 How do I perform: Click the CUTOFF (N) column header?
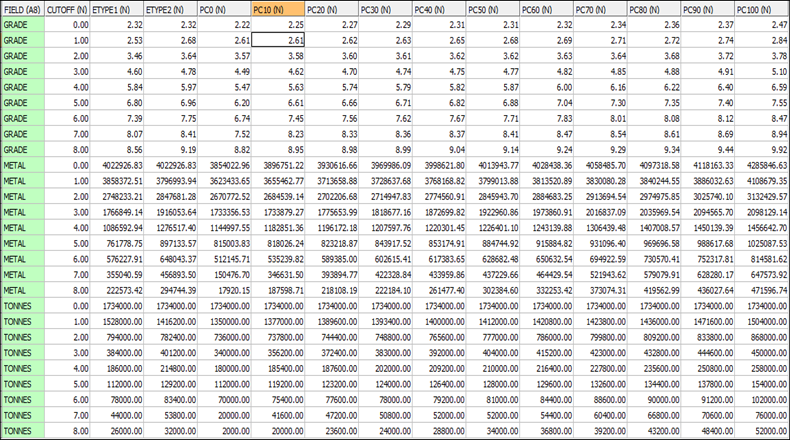(x=66, y=8)
